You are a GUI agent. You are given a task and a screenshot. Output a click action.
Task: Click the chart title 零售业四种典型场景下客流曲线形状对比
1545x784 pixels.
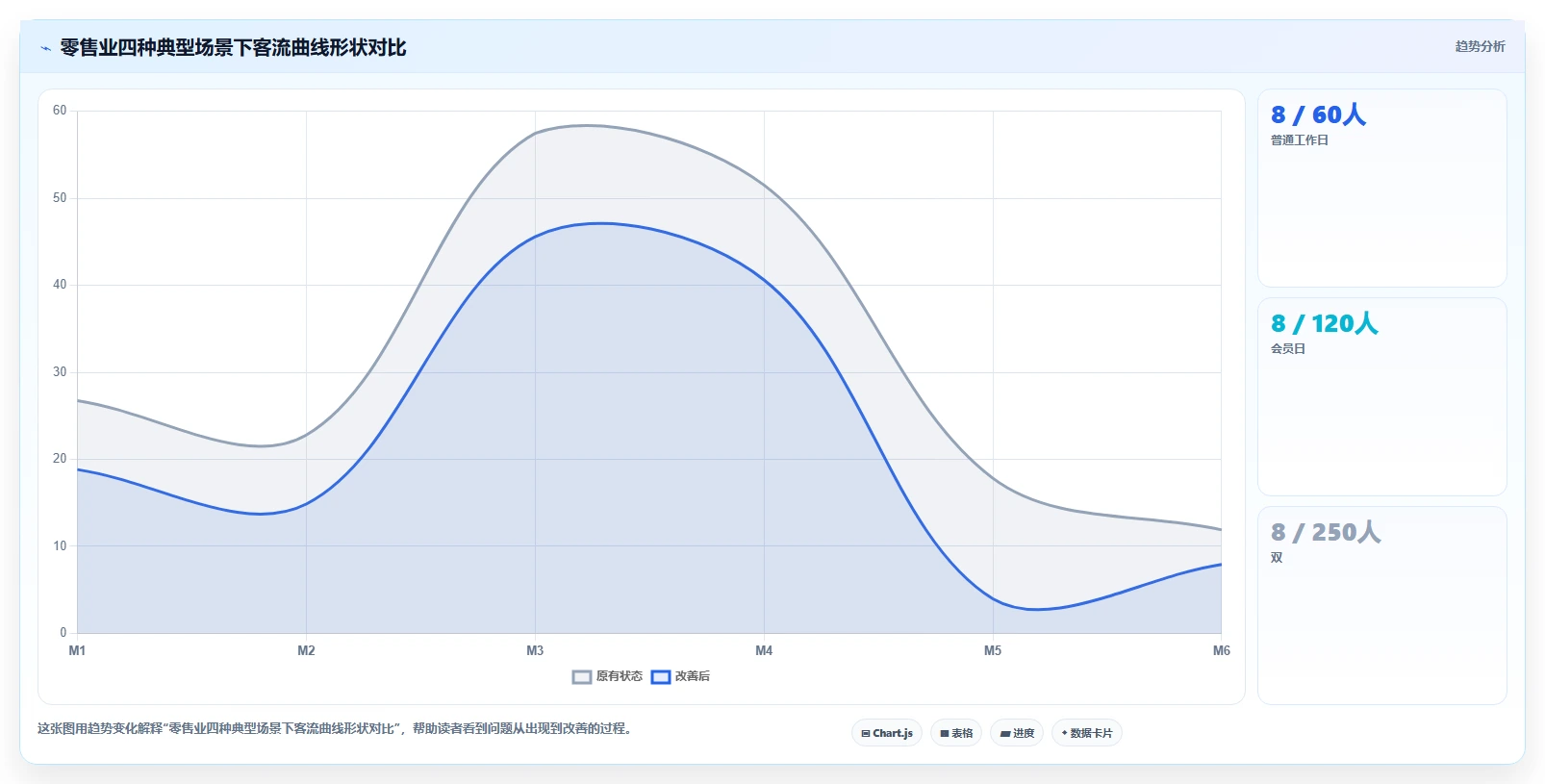click(x=233, y=47)
